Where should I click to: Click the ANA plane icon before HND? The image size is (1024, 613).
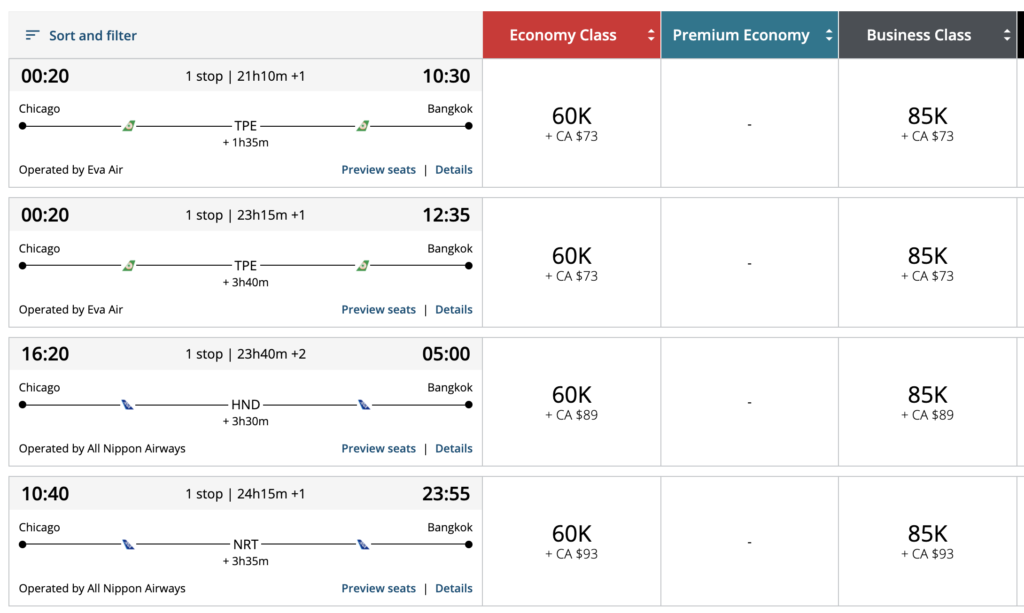[x=127, y=404]
